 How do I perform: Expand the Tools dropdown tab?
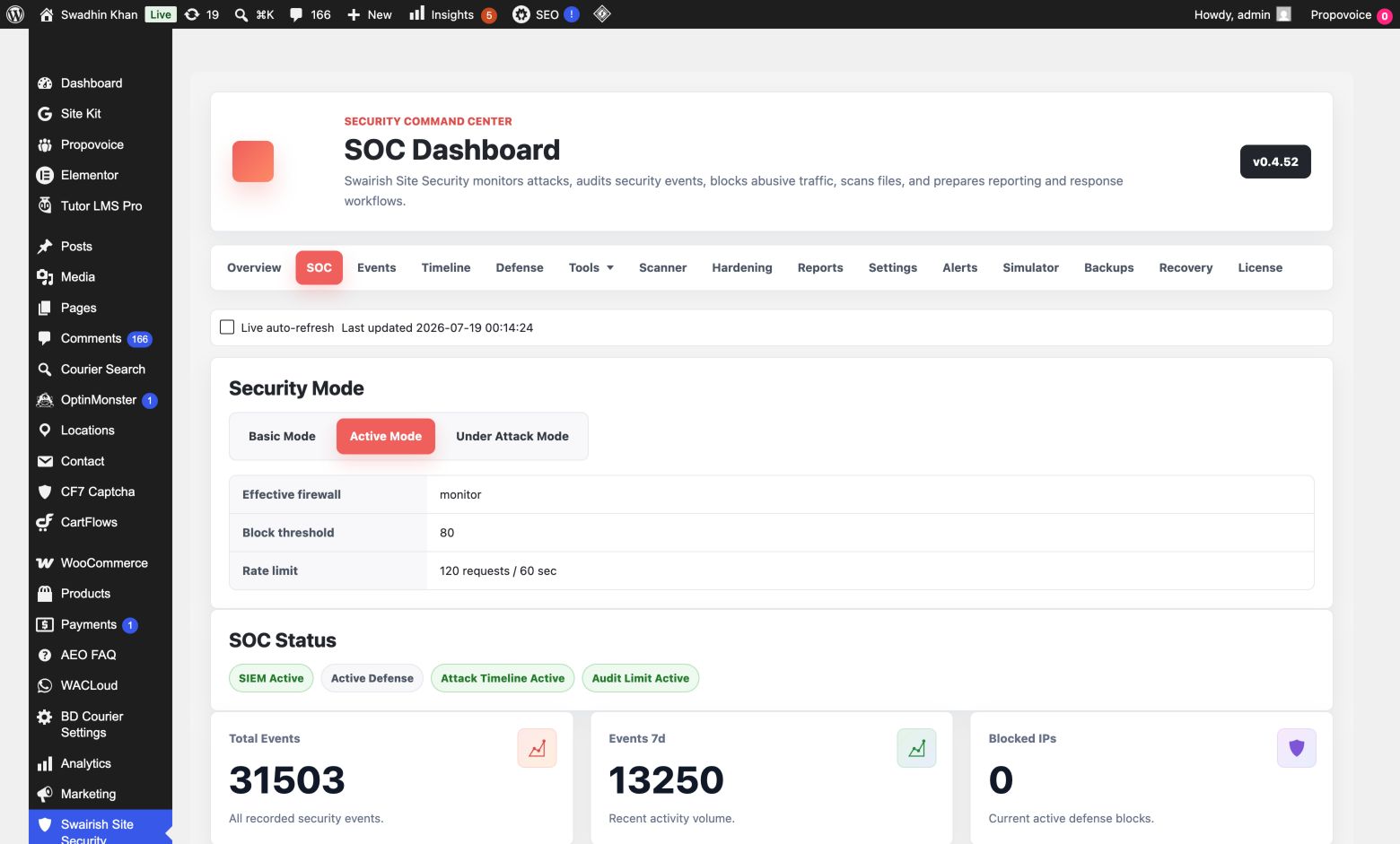(591, 267)
